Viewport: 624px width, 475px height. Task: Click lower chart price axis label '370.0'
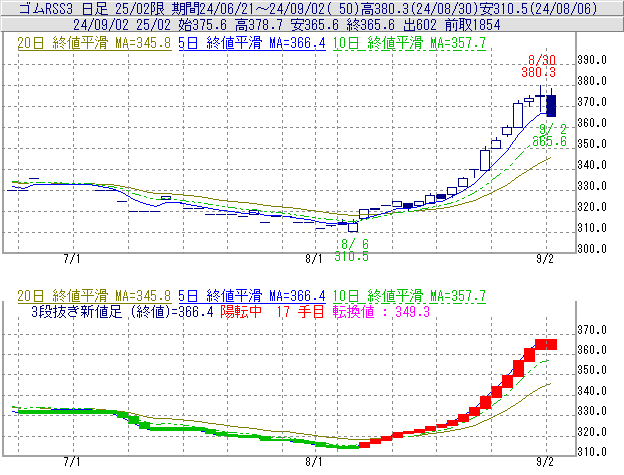(592, 330)
